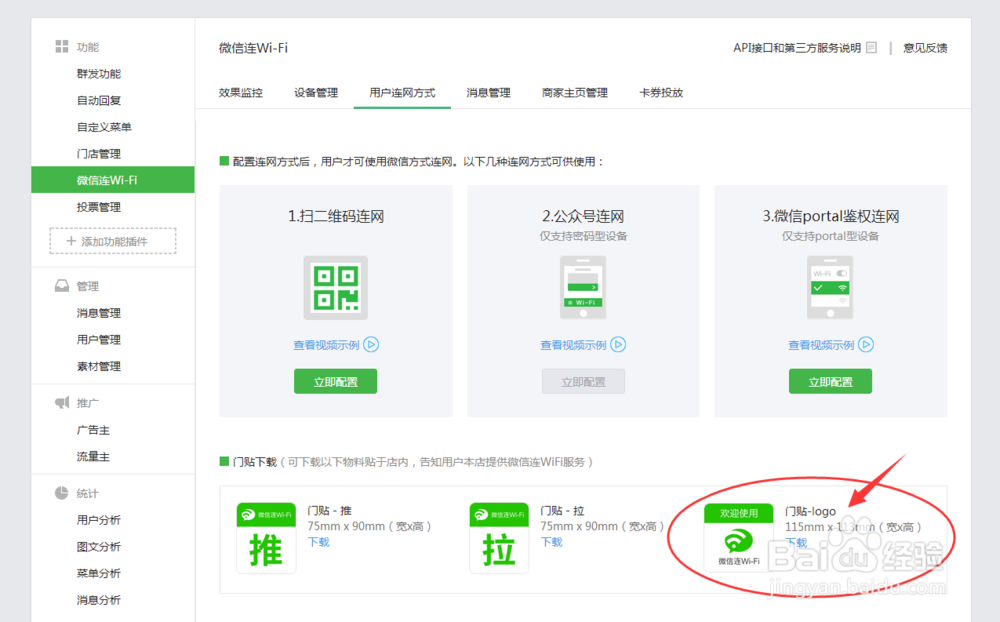Click document icon next to API接口和第三方服务说明
This screenshot has height=622, width=1000.
tap(872, 48)
